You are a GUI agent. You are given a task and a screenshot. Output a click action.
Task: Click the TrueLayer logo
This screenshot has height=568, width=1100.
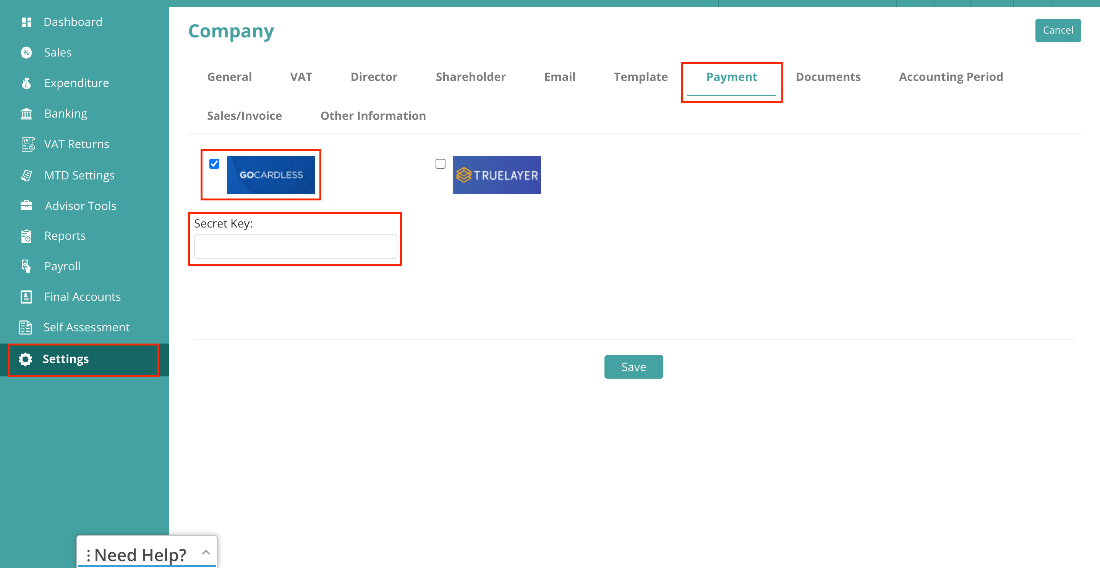497,175
